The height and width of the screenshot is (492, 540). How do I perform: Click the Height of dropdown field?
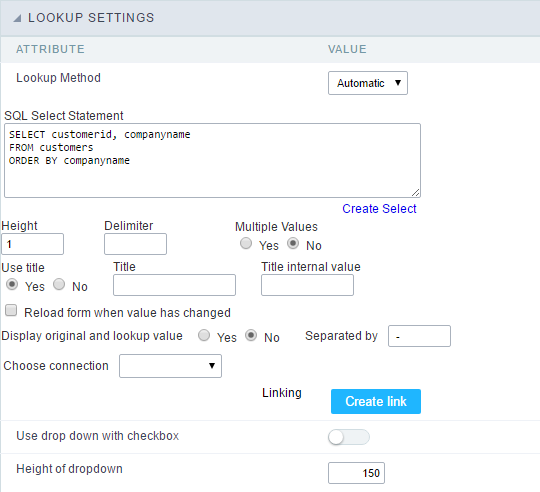[356, 473]
